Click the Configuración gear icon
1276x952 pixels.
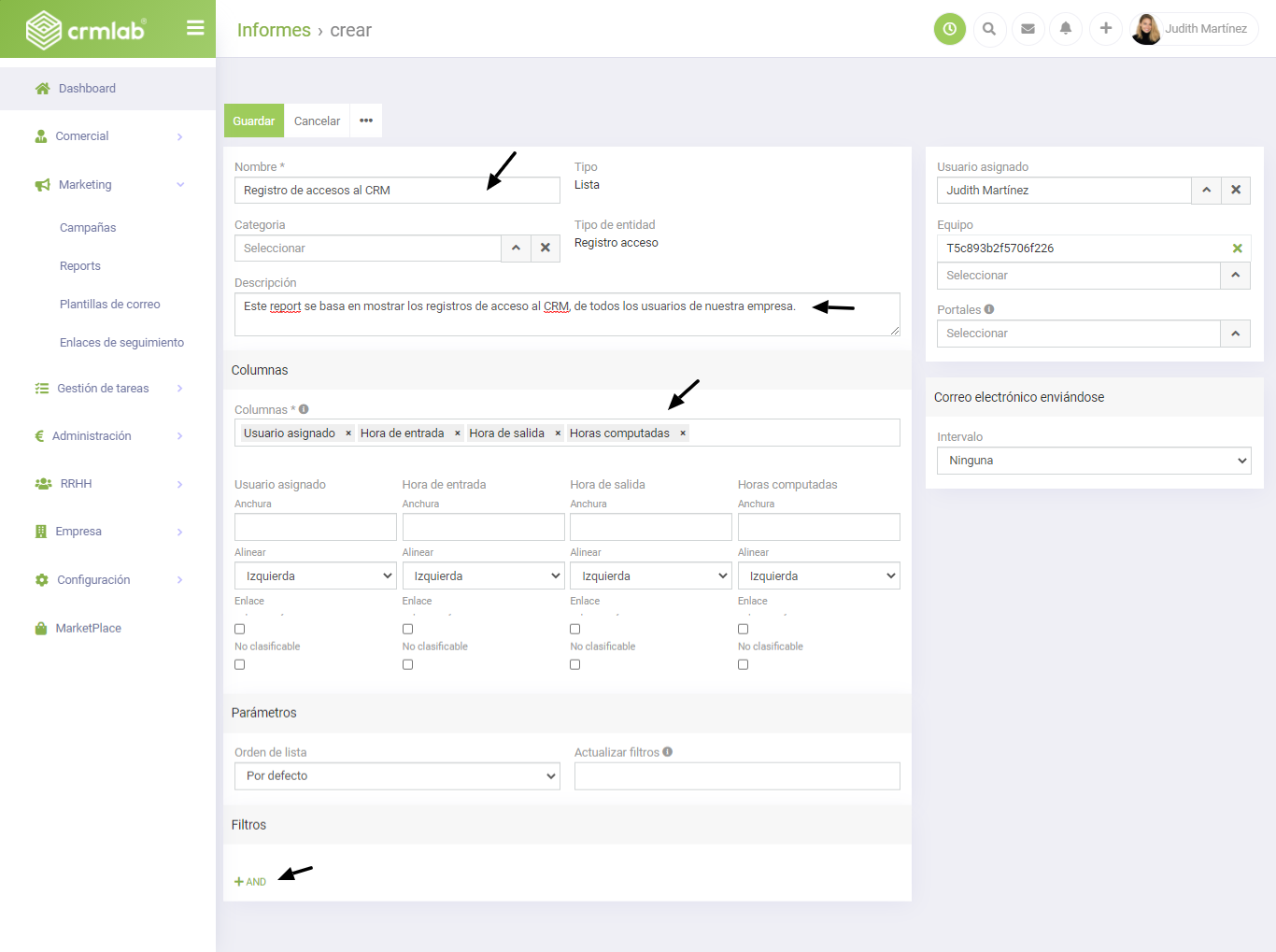click(x=41, y=580)
